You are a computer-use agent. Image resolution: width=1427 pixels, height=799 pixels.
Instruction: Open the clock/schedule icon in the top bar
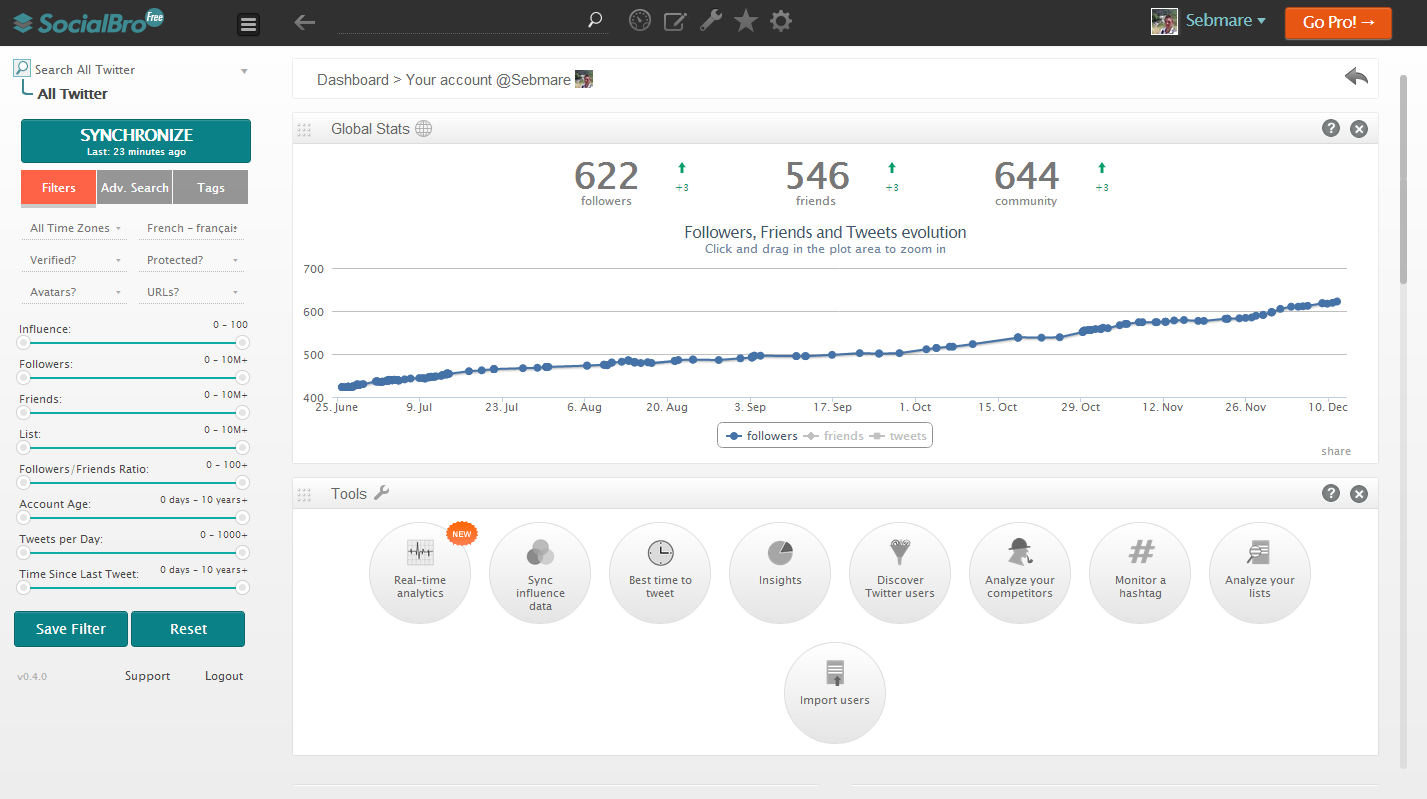tap(640, 20)
